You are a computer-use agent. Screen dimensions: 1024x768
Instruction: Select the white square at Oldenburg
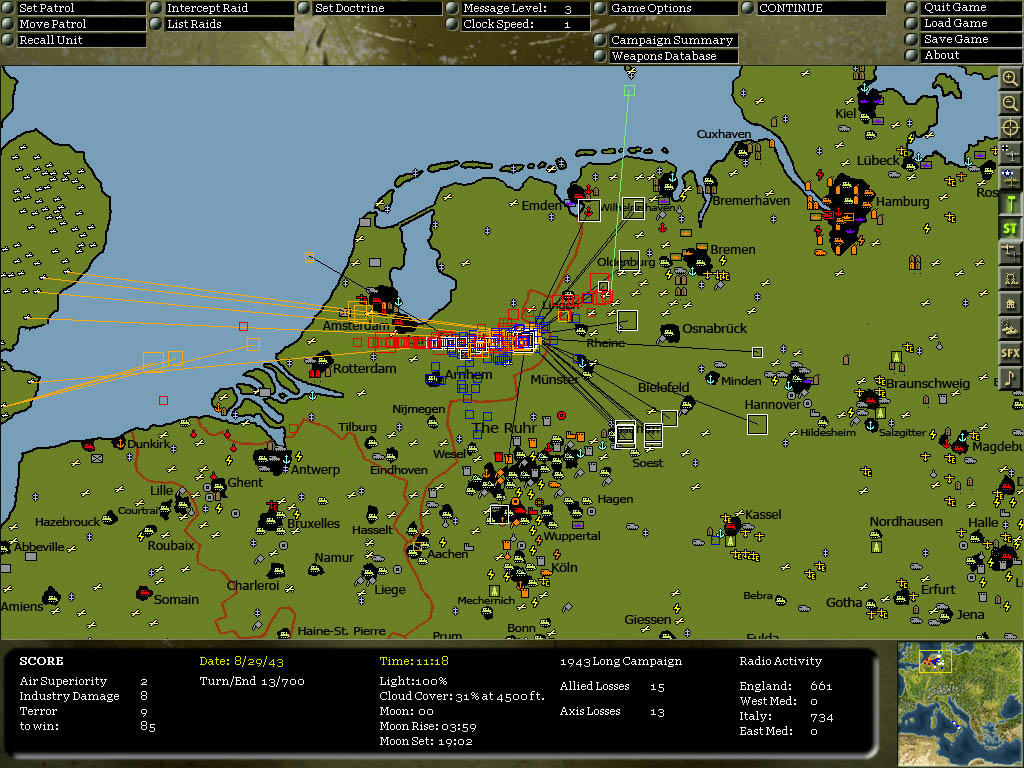pyautogui.click(x=629, y=261)
